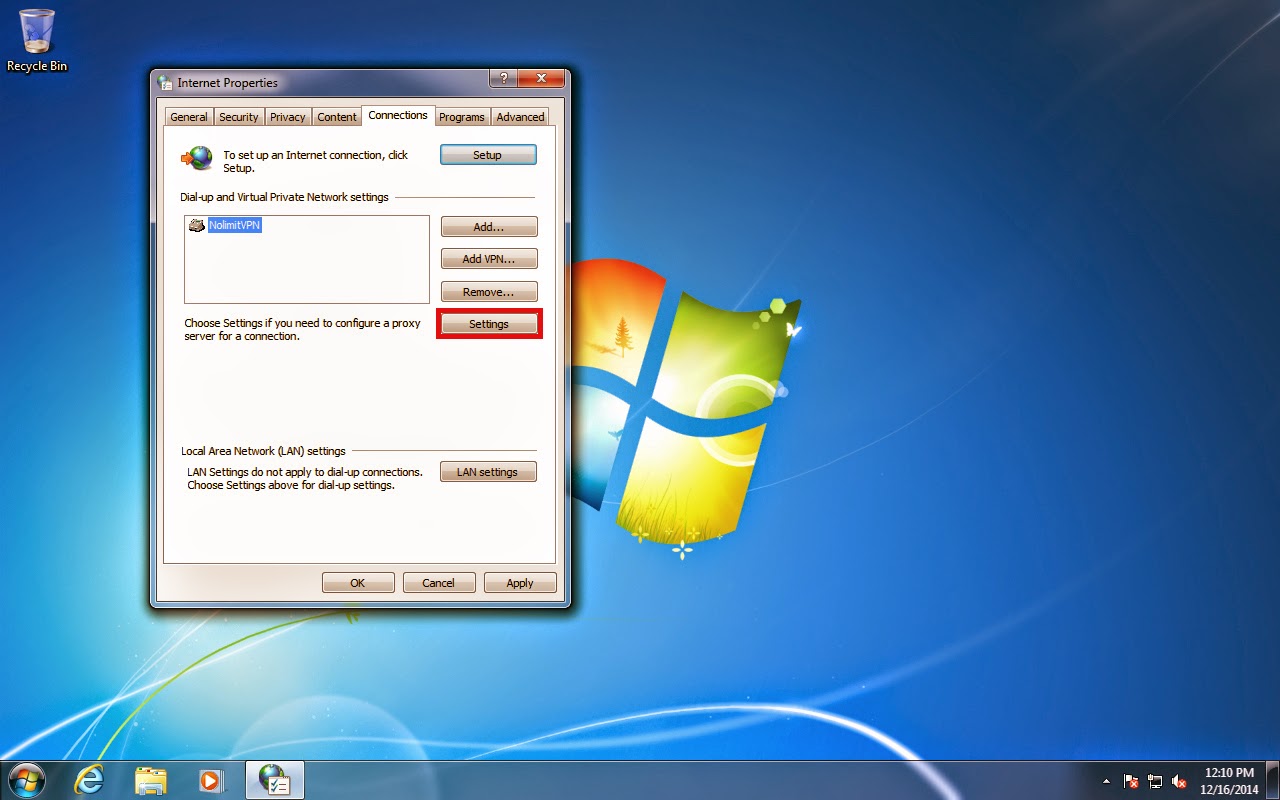1280x800 pixels.
Task: Open the network status tray icon
Action: tap(1155, 781)
